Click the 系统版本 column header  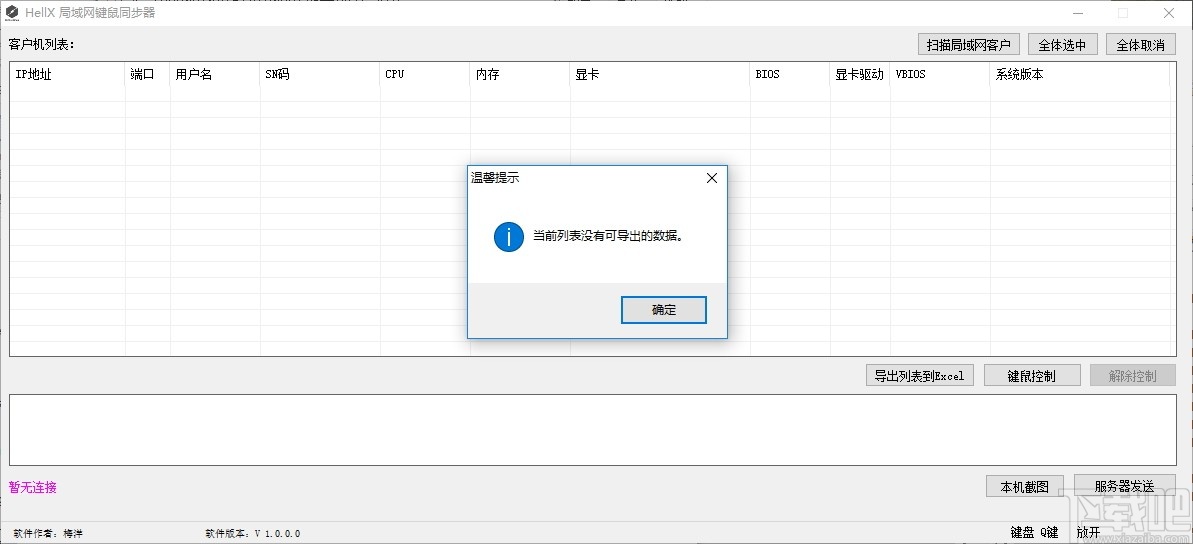1080,75
